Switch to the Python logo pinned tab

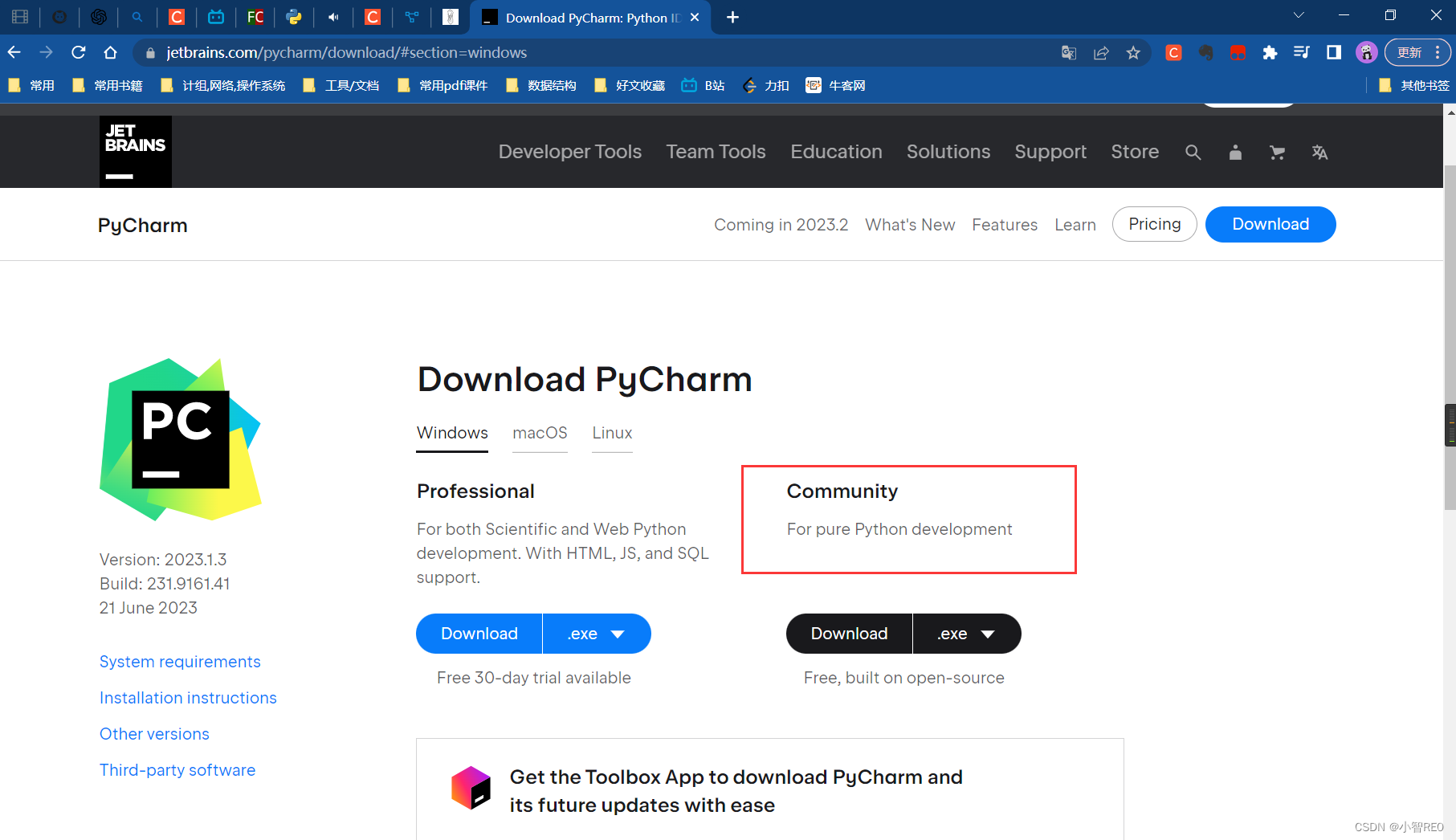[294, 17]
